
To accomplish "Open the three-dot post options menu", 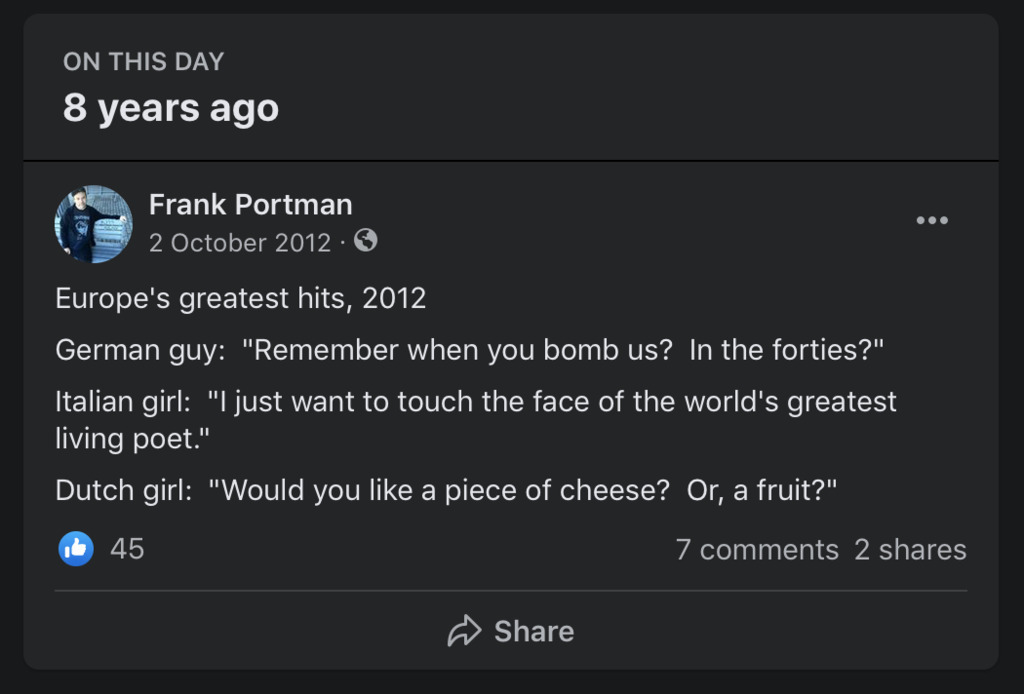I will [x=931, y=221].
